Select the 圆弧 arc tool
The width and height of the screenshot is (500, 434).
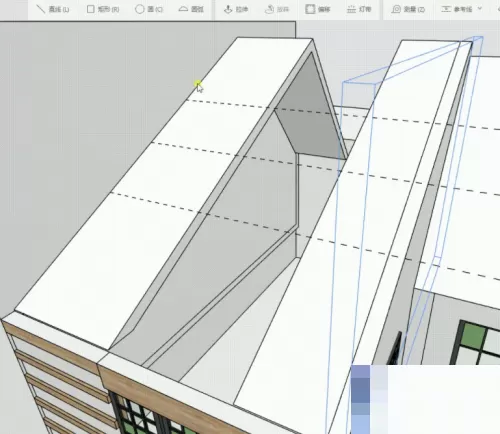coord(191,9)
